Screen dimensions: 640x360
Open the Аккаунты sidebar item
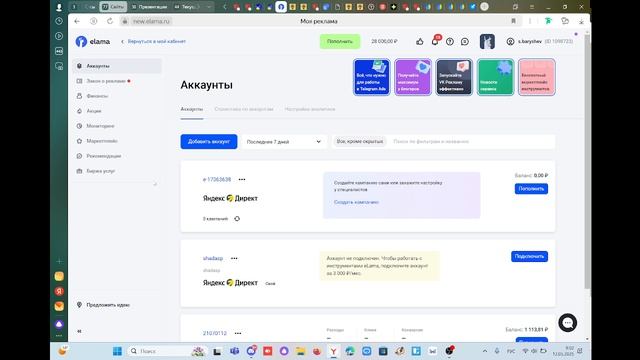click(117, 66)
